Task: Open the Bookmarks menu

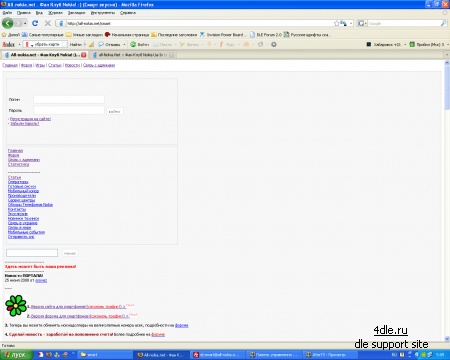Action: click(76, 13)
